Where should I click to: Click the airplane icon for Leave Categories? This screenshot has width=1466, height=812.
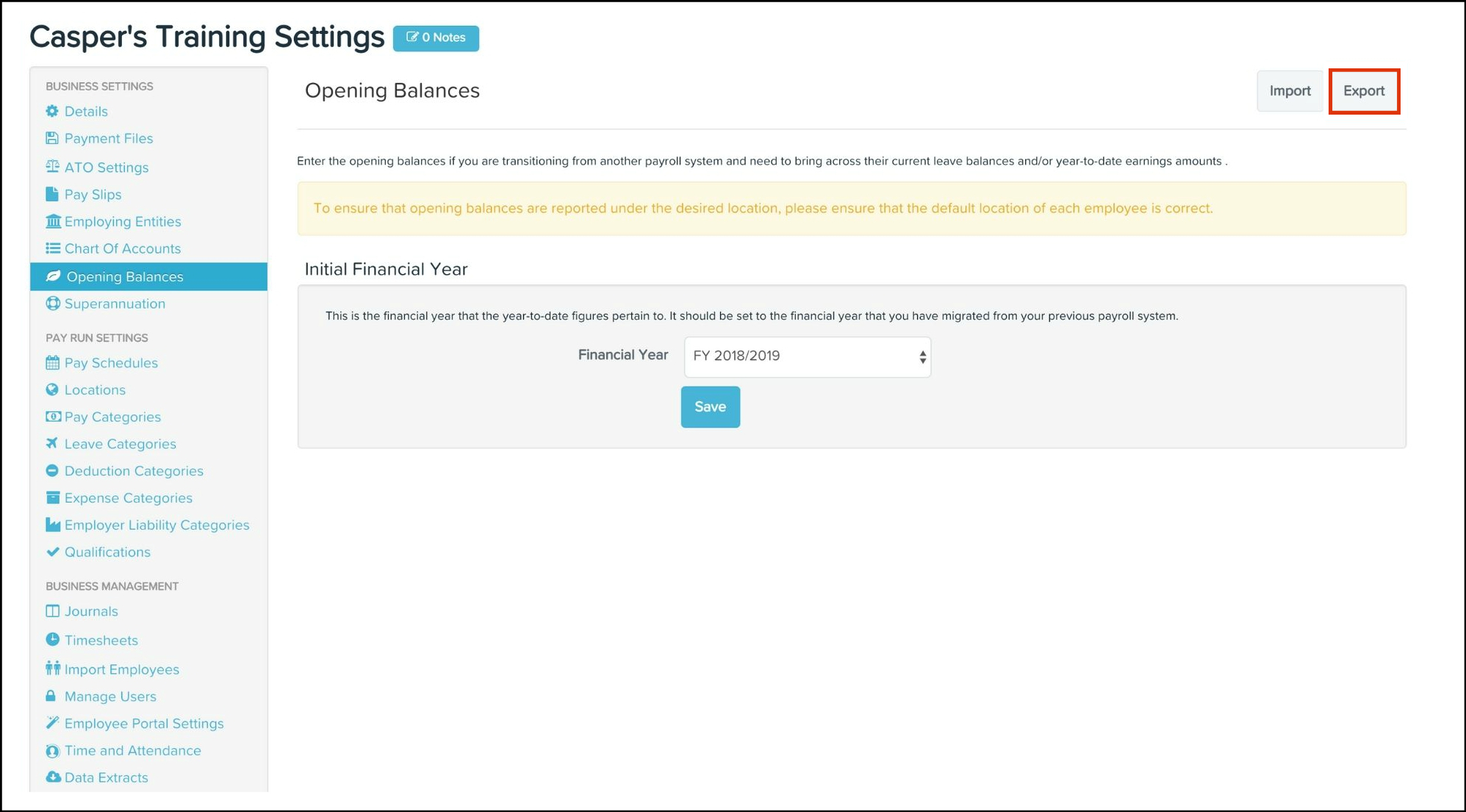click(x=52, y=443)
